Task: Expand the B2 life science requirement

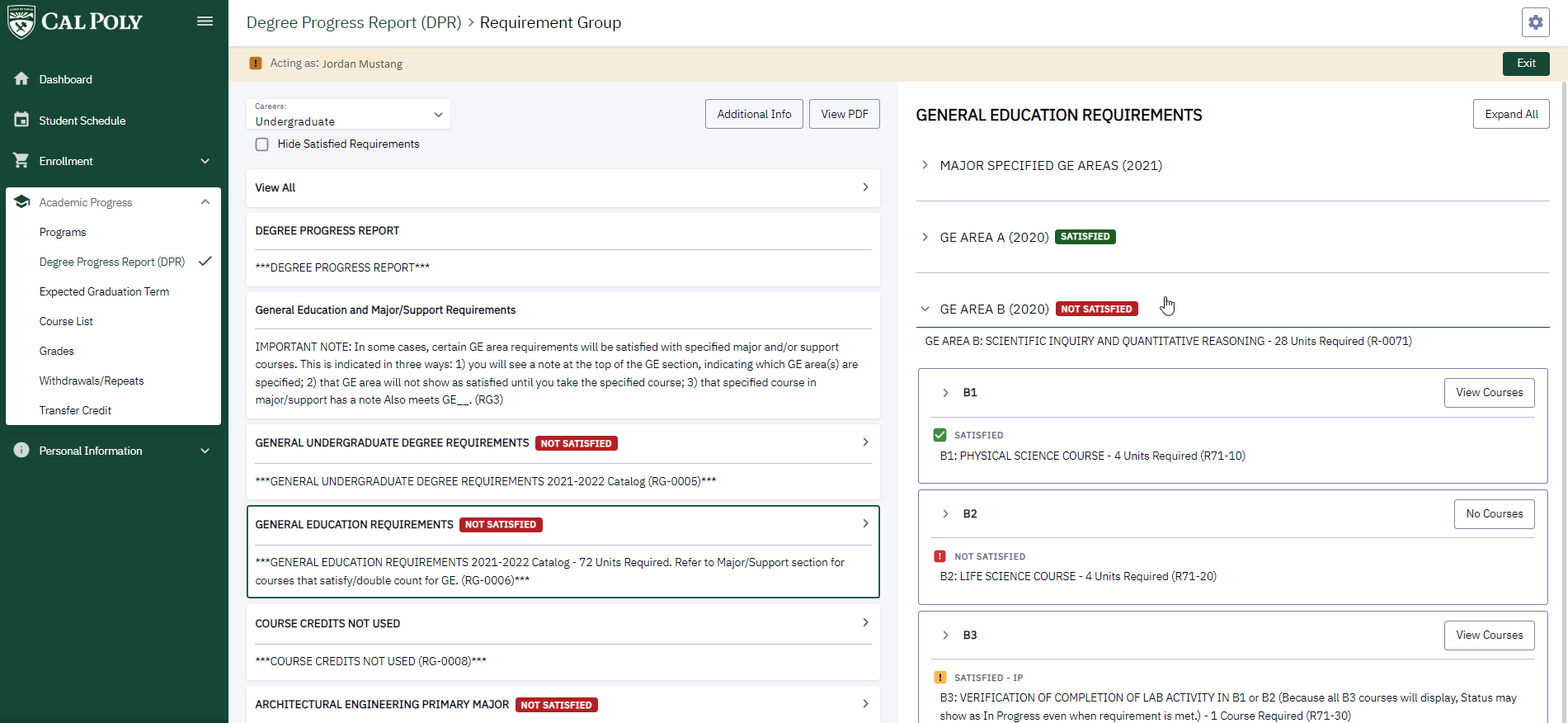Action: click(945, 514)
